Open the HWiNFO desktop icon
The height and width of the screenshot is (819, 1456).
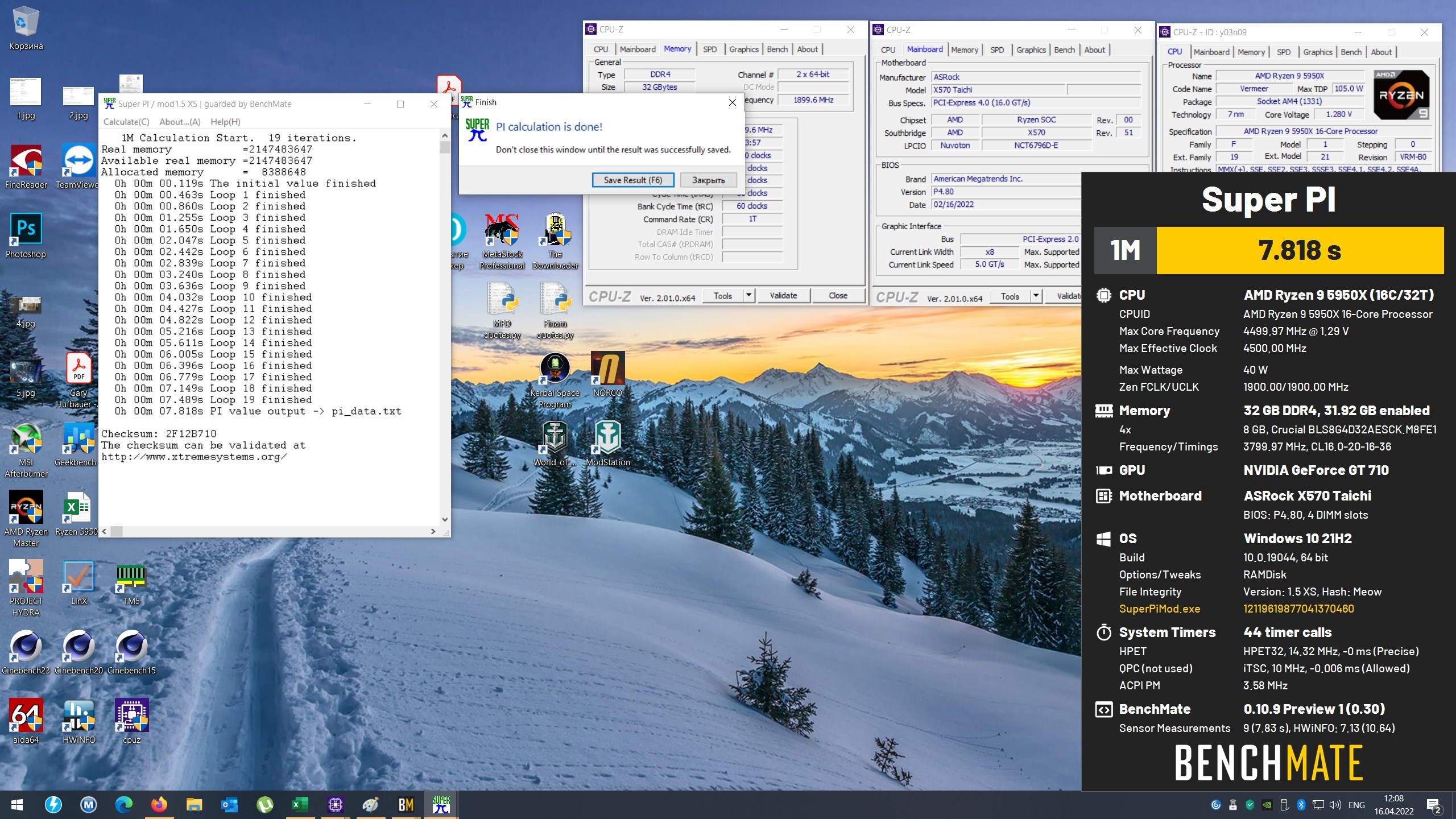pyautogui.click(x=78, y=722)
